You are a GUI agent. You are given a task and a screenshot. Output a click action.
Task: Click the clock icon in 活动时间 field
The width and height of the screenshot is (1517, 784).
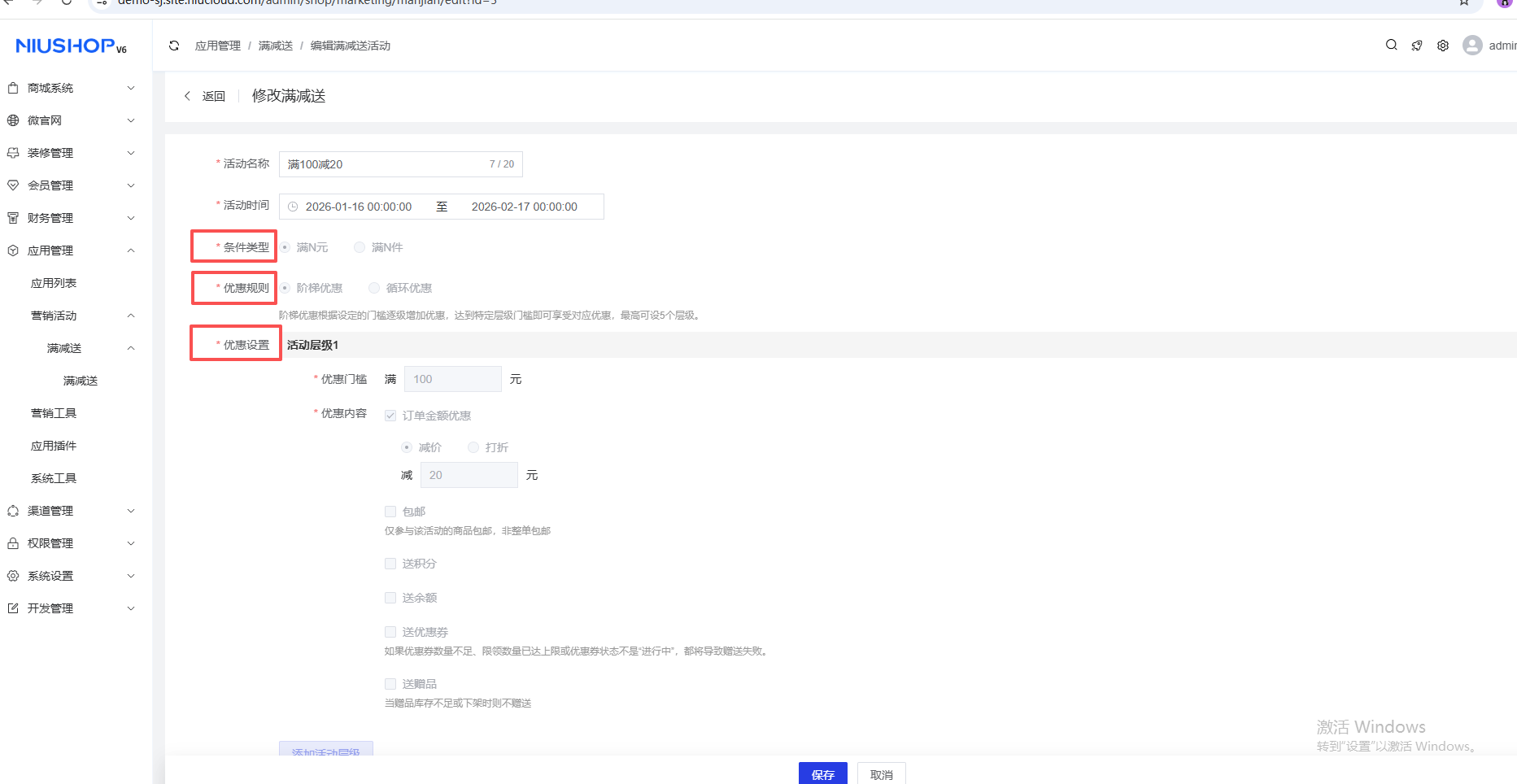tap(293, 207)
